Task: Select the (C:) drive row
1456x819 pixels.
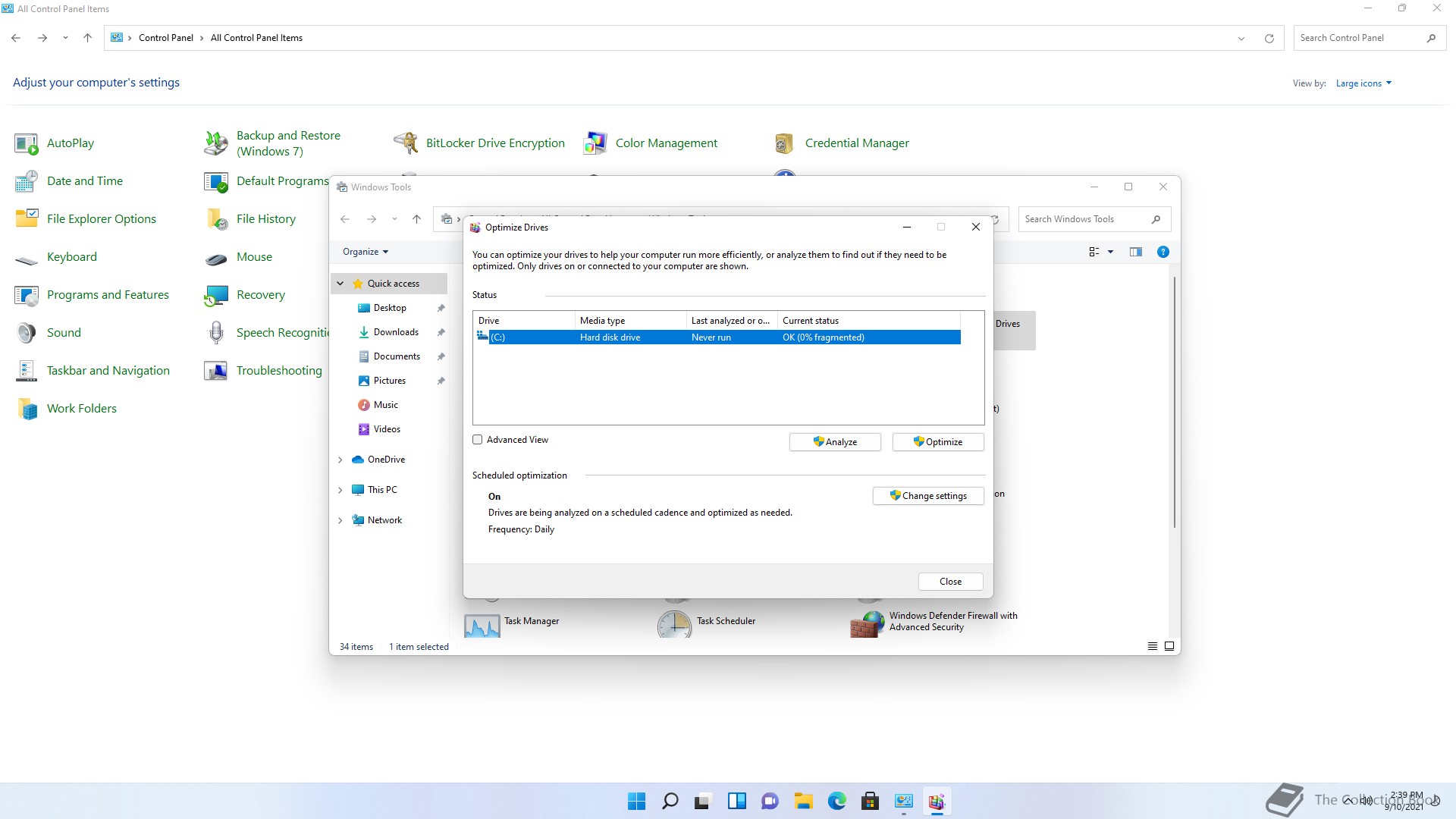Action: tap(717, 337)
